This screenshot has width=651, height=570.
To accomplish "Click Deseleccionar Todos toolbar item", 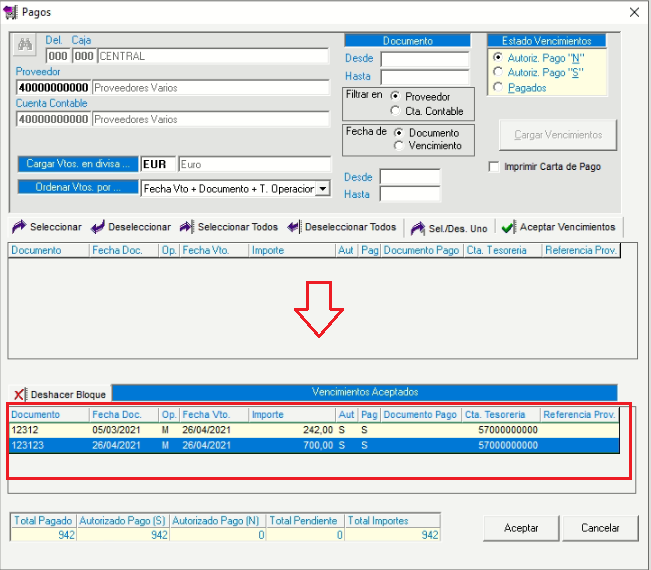I will coord(342,227).
